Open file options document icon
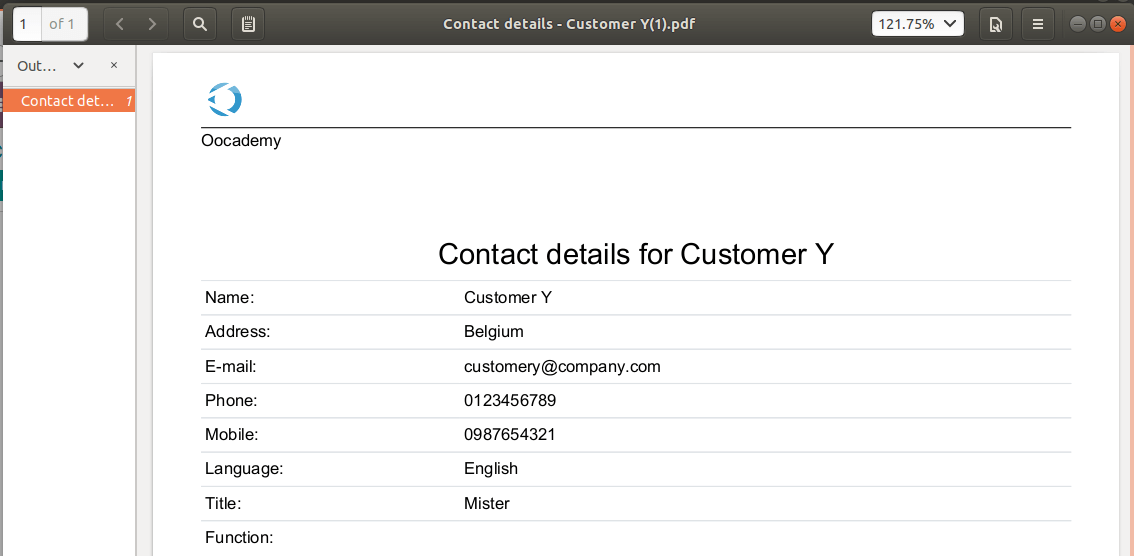The width and height of the screenshot is (1134, 556). pyautogui.click(x=996, y=25)
